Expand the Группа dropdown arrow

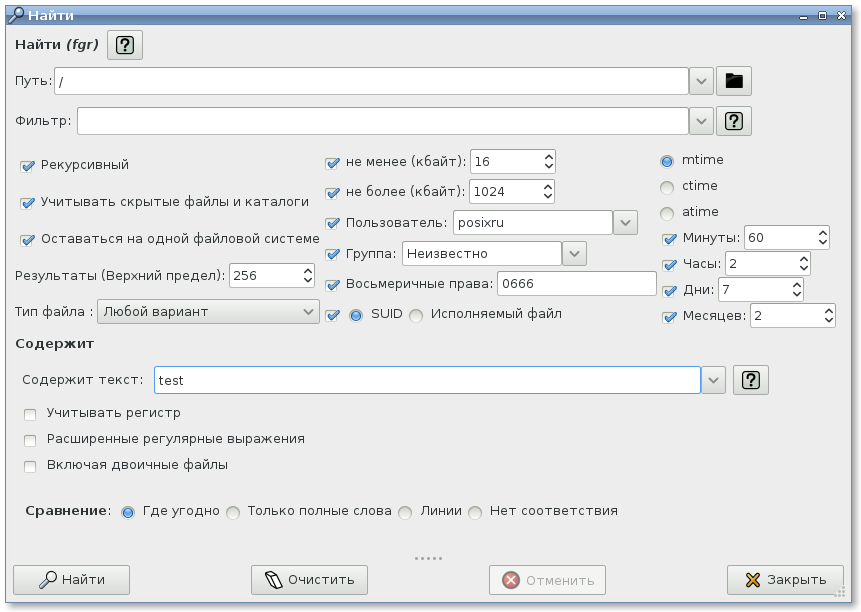coord(574,254)
